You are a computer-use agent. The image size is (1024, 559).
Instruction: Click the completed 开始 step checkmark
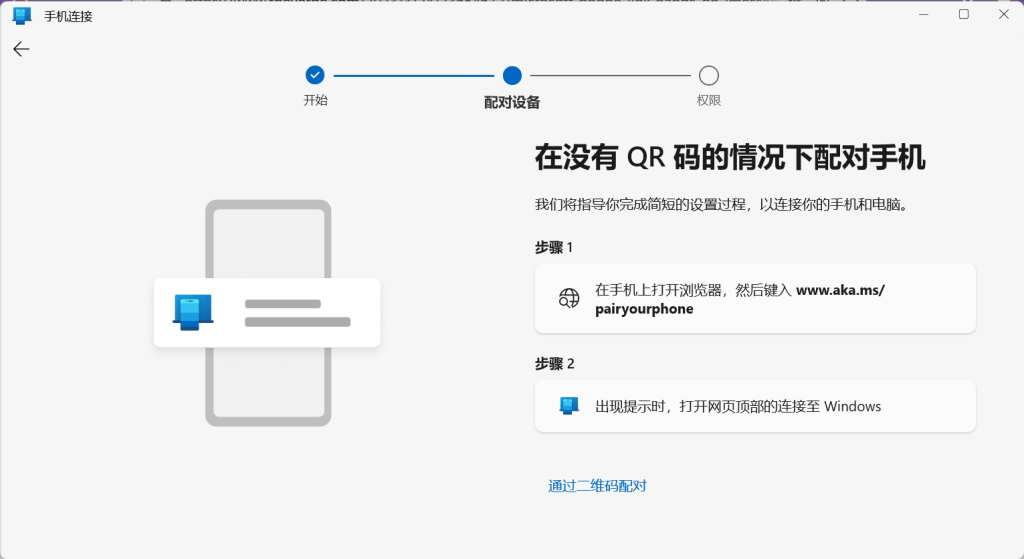(x=315, y=75)
